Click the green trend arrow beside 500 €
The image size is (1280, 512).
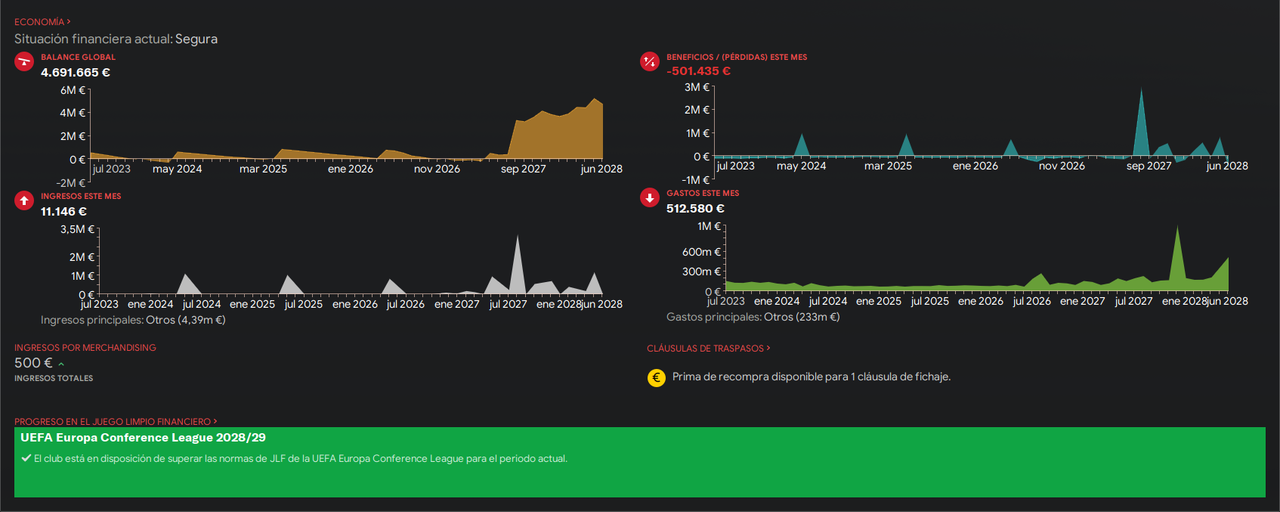[x=61, y=364]
